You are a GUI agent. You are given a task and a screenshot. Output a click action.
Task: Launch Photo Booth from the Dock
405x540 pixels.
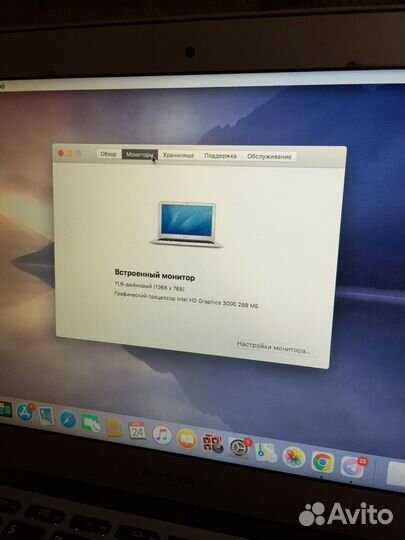(x=212, y=443)
